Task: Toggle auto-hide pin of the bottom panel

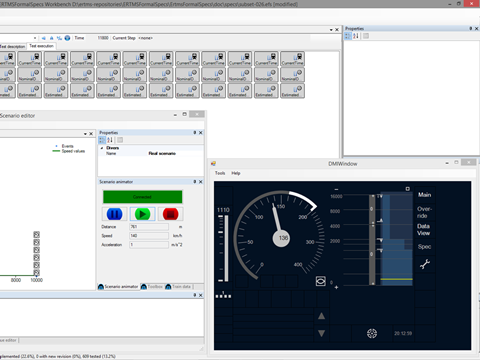Action: 195,295
